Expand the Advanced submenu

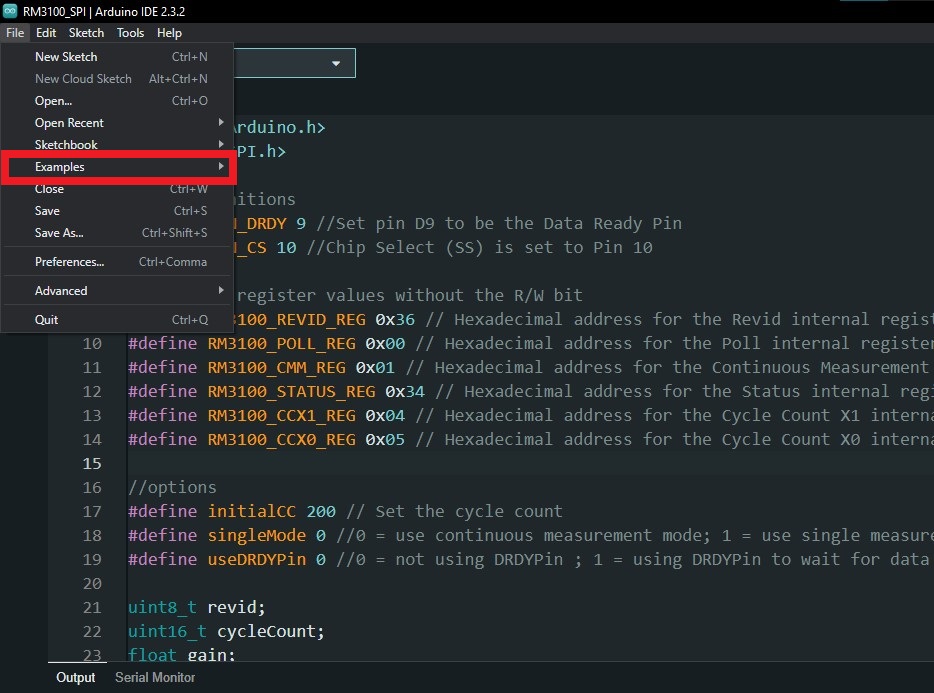point(117,291)
